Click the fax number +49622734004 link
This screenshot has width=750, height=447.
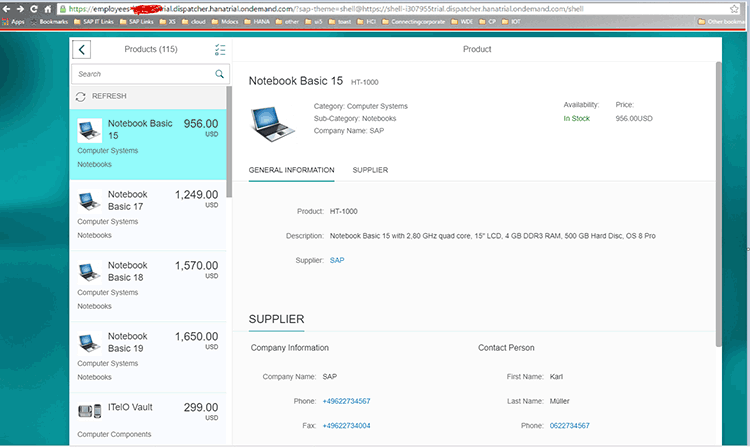pos(346,425)
